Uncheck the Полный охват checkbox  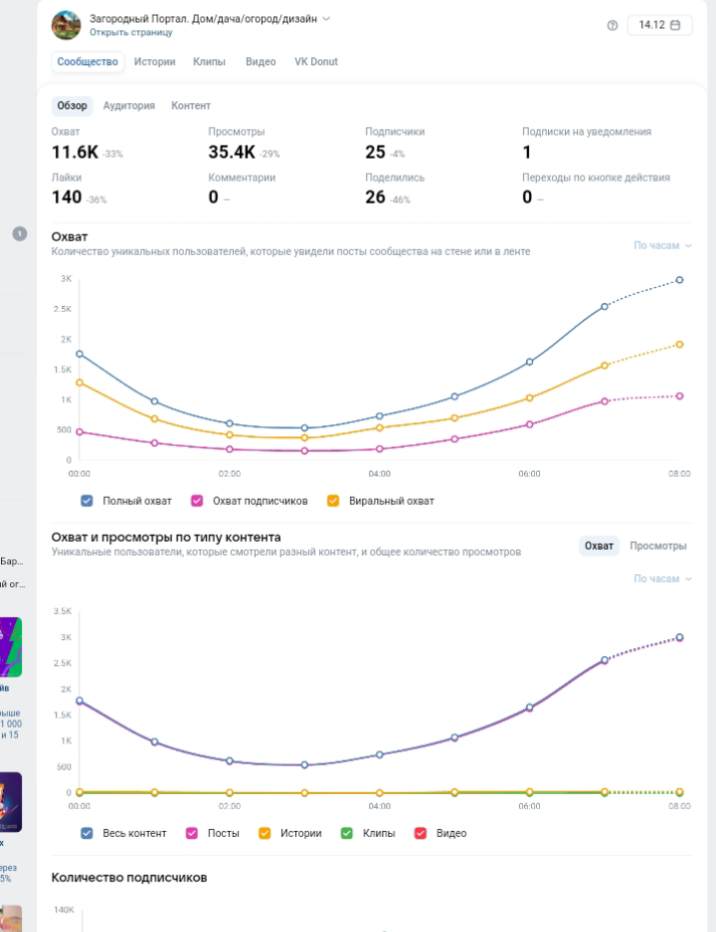[87, 500]
